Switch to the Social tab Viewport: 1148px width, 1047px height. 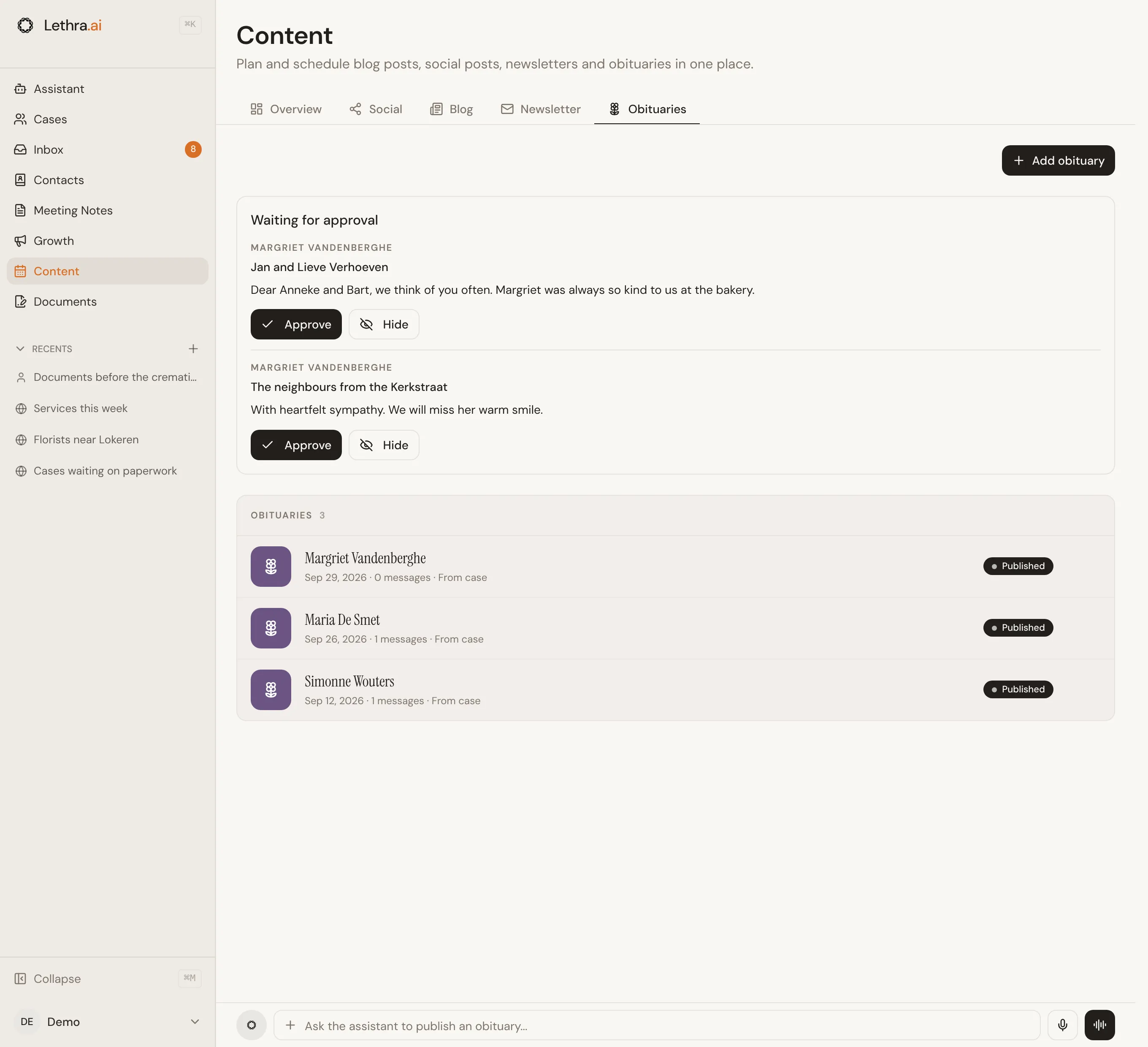(x=376, y=109)
